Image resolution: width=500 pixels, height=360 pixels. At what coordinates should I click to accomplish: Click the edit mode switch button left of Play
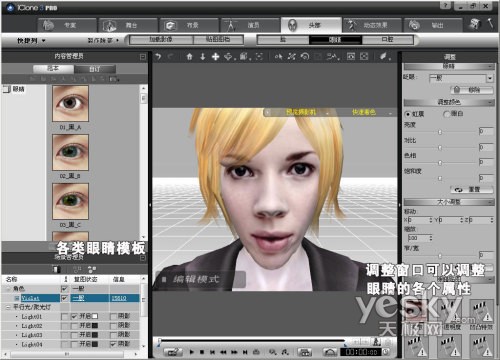point(173,352)
